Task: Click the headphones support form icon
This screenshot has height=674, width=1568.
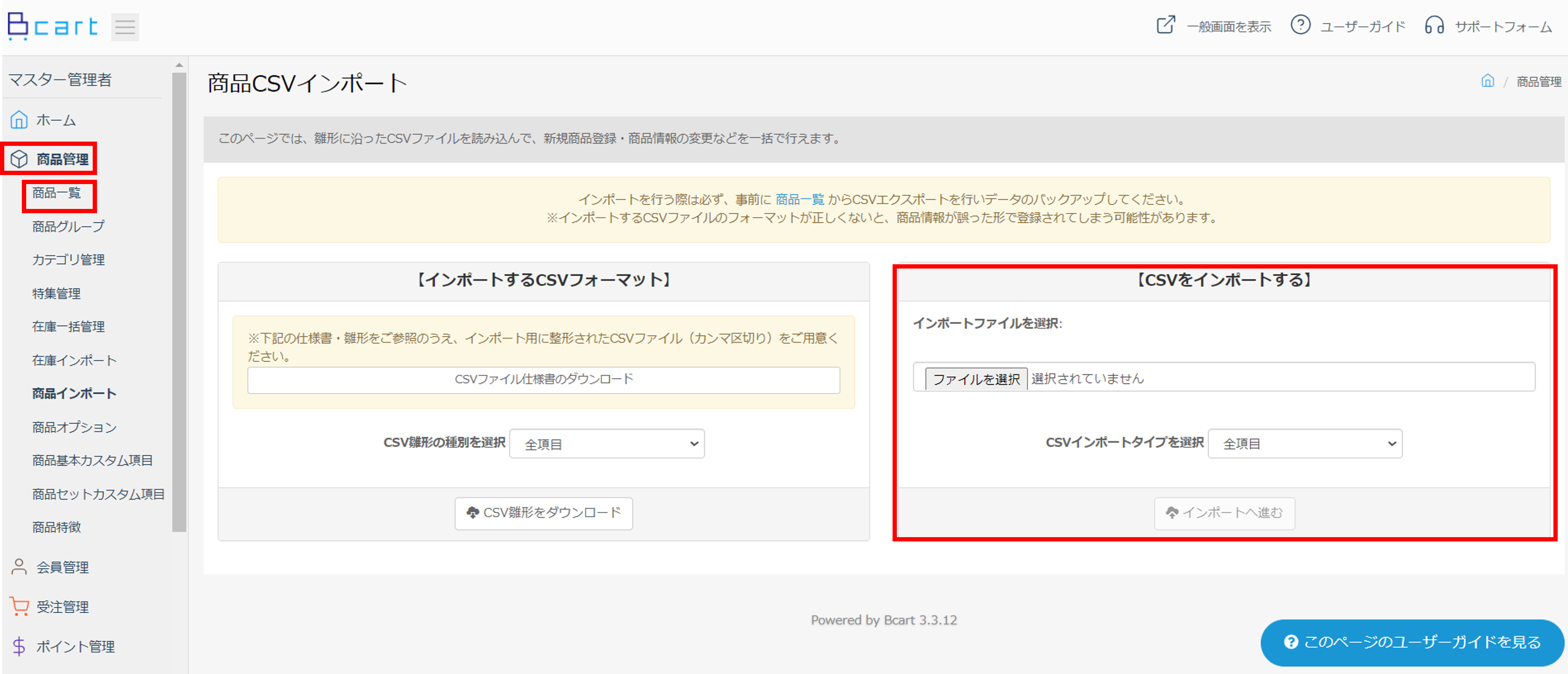Action: (1434, 26)
